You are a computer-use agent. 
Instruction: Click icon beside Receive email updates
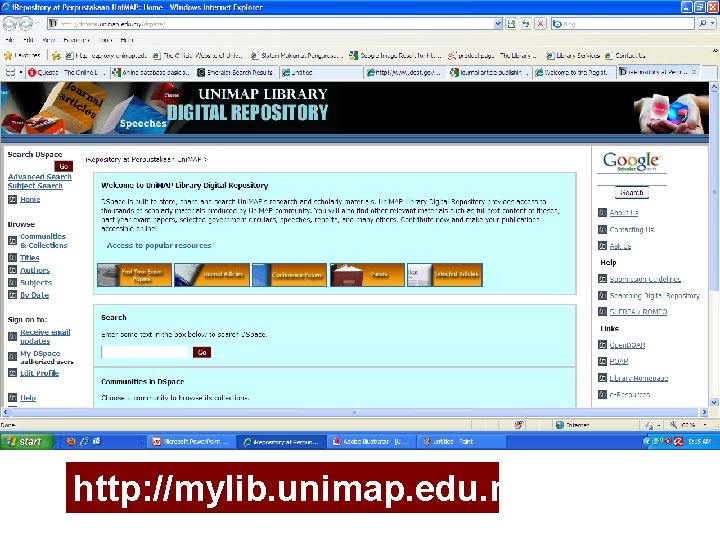[13, 337]
